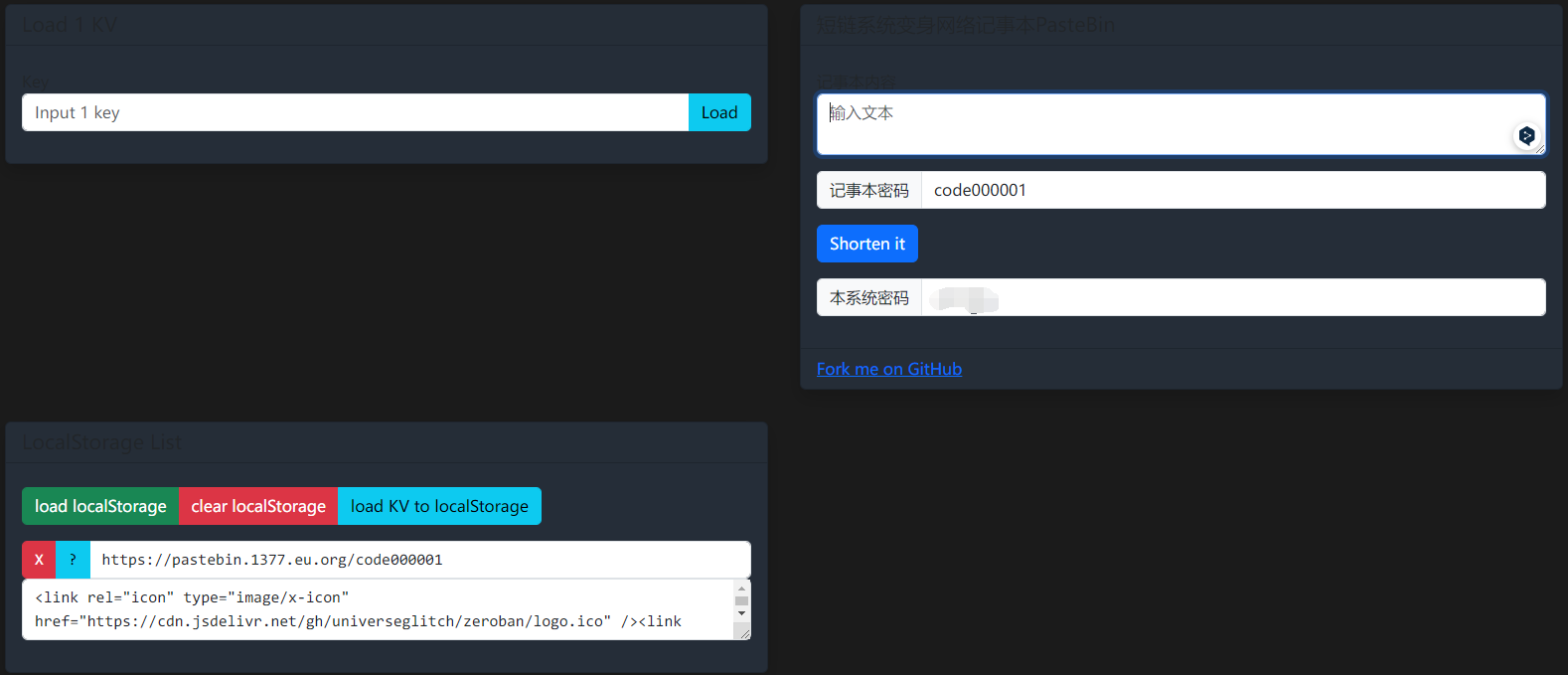This screenshot has width=1568, height=675.
Task: Click the link rel icon HTML content text
Action: point(358,609)
